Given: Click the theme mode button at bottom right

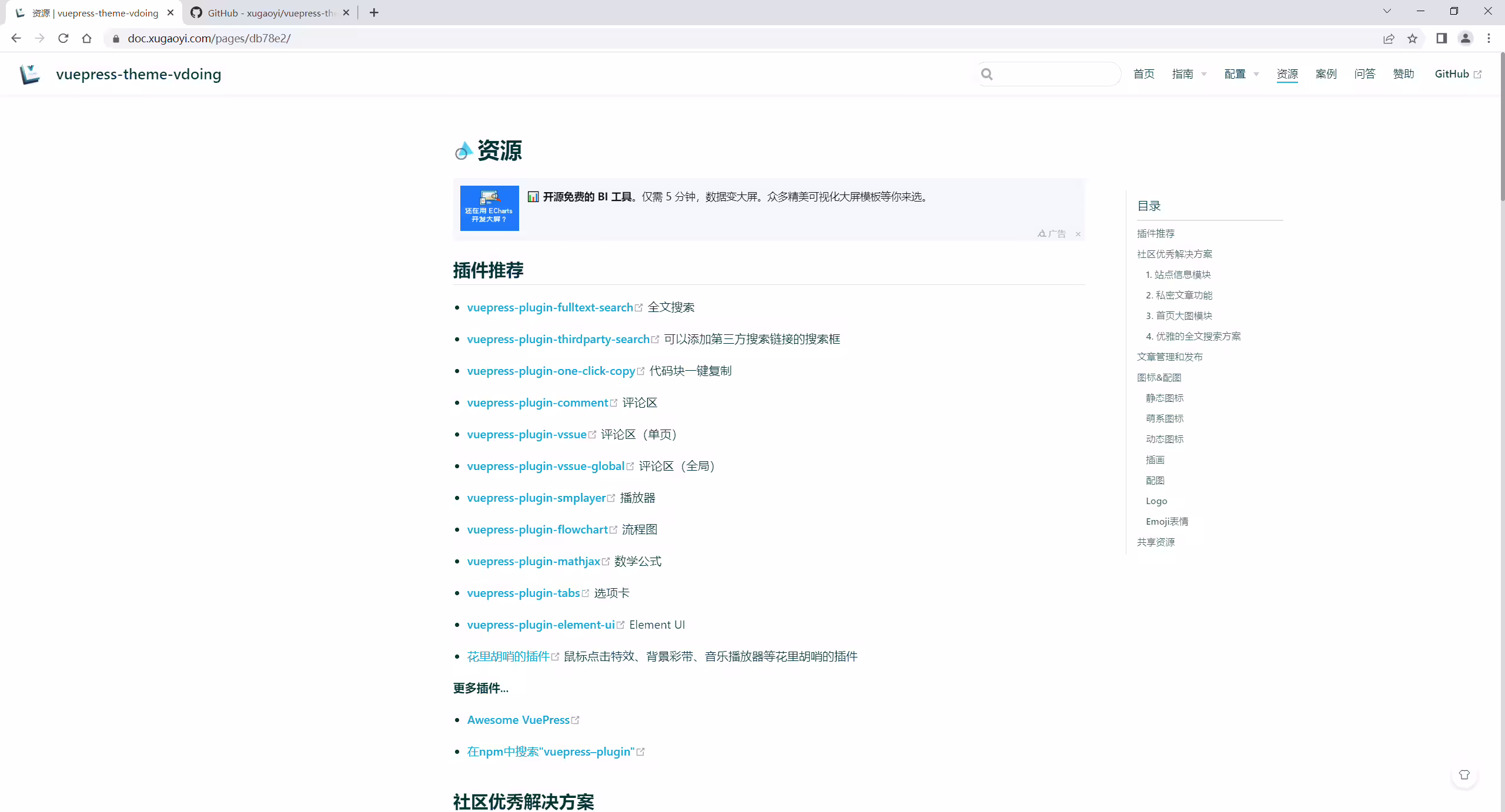Looking at the screenshot, I should (1464, 775).
